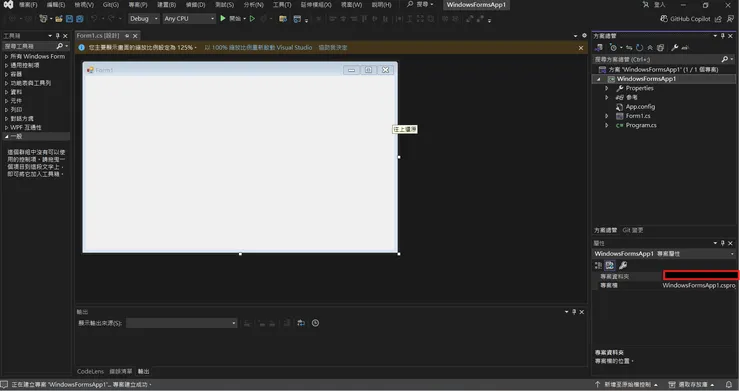The height and width of the screenshot is (391, 740).
Task: Open the Any CPU platform dropdown
Action: click(189, 18)
